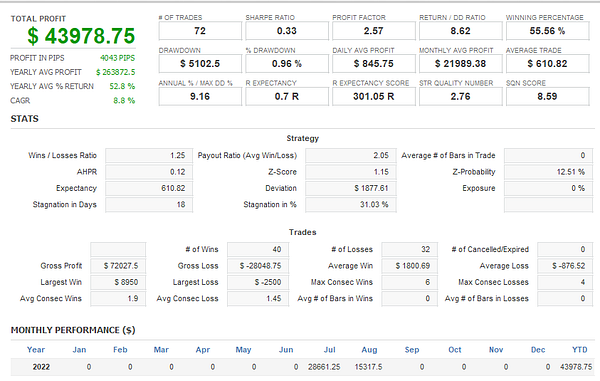Click the STATS section heading
The width and height of the screenshot is (600, 381).
click(24, 119)
